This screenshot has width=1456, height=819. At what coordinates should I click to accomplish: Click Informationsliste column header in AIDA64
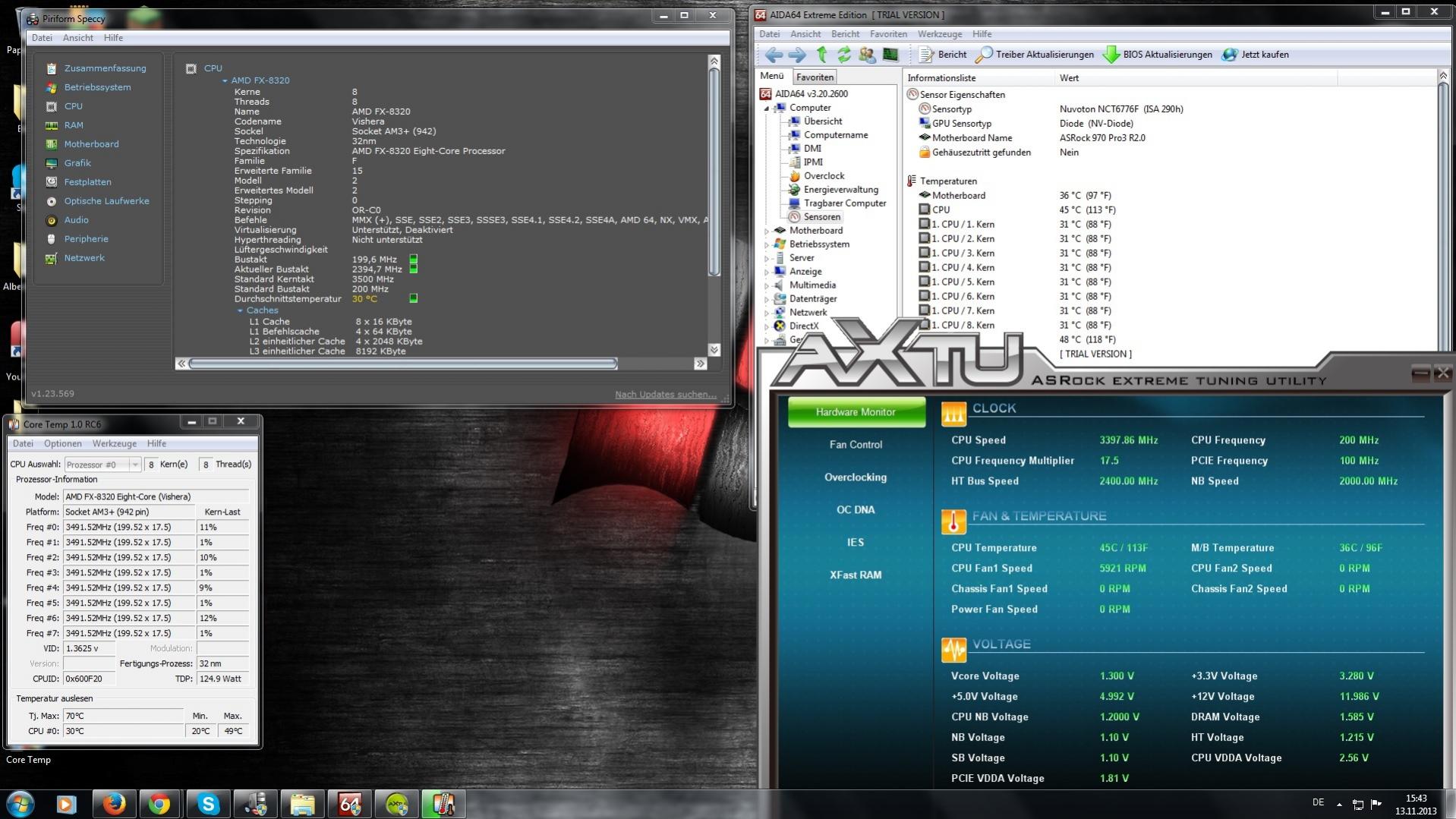pyautogui.click(x=979, y=78)
